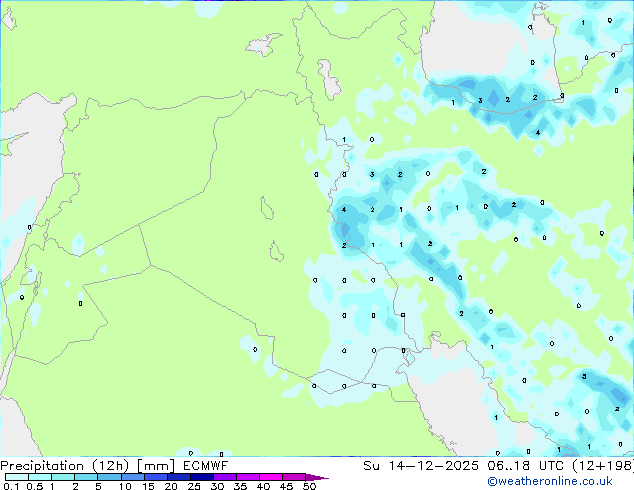
Task: Click the '[mm]' unit label
Action: 156,466
